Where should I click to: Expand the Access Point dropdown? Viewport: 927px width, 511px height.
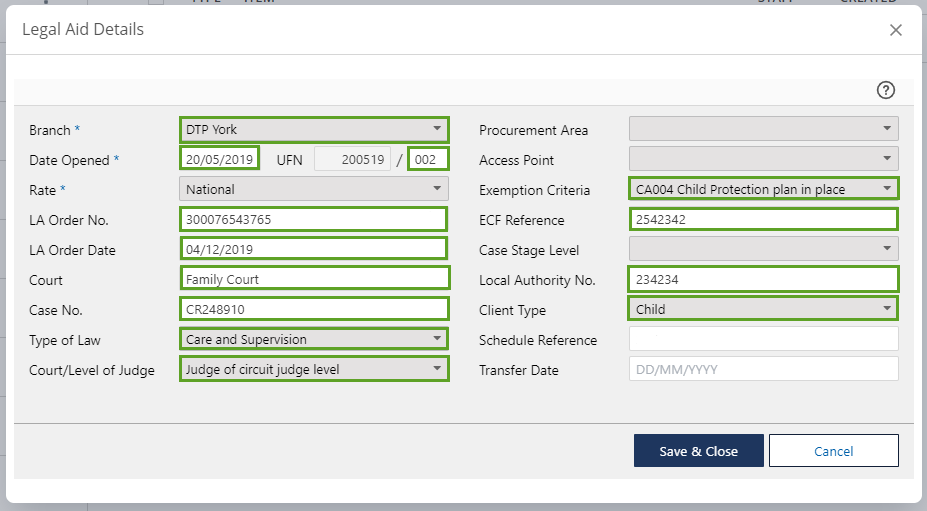[763, 159]
